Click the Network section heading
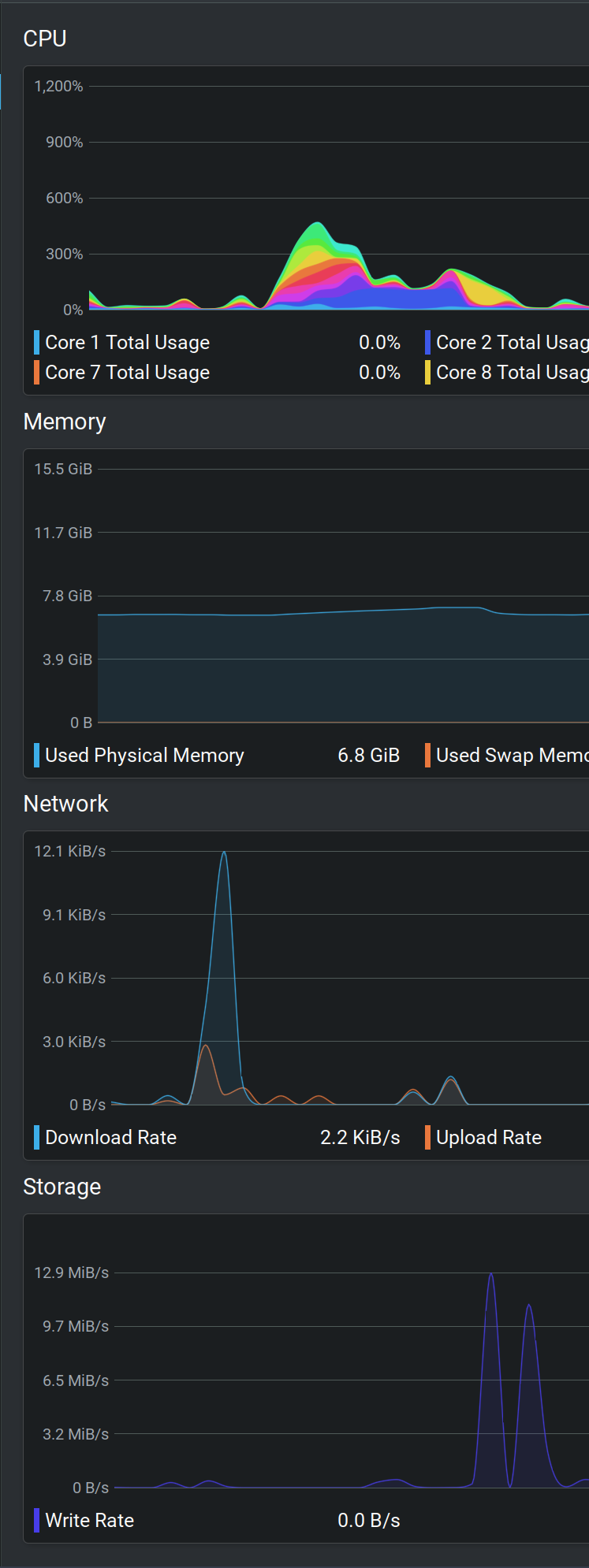 pos(66,804)
